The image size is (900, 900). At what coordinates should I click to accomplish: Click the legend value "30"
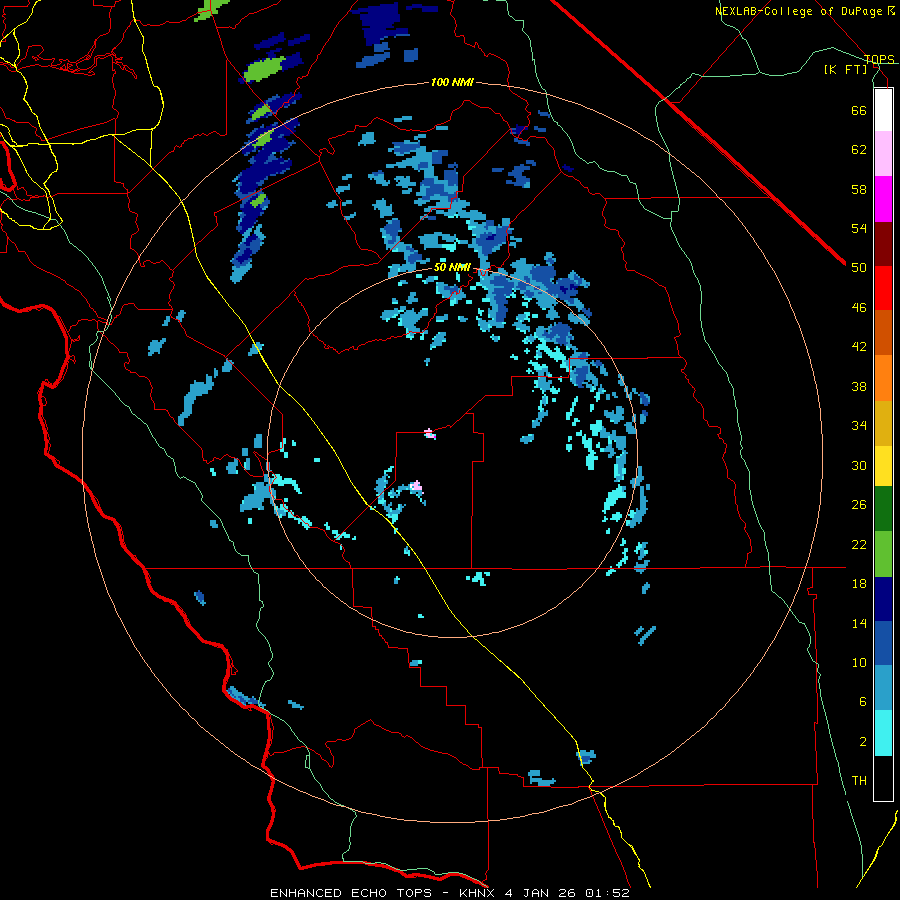click(859, 465)
